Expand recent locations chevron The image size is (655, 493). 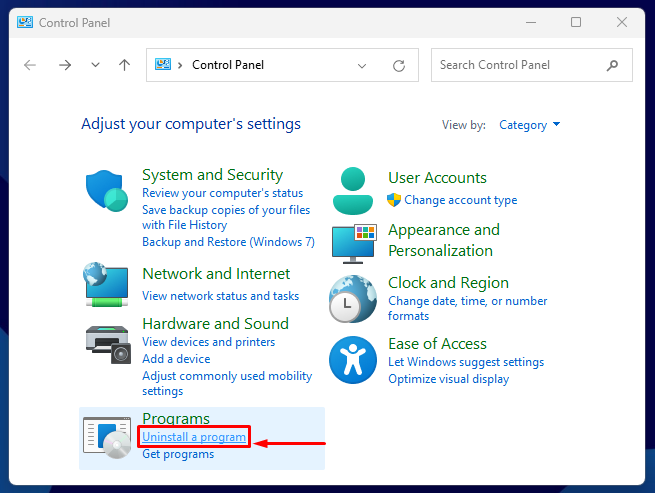[x=95, y=65]
